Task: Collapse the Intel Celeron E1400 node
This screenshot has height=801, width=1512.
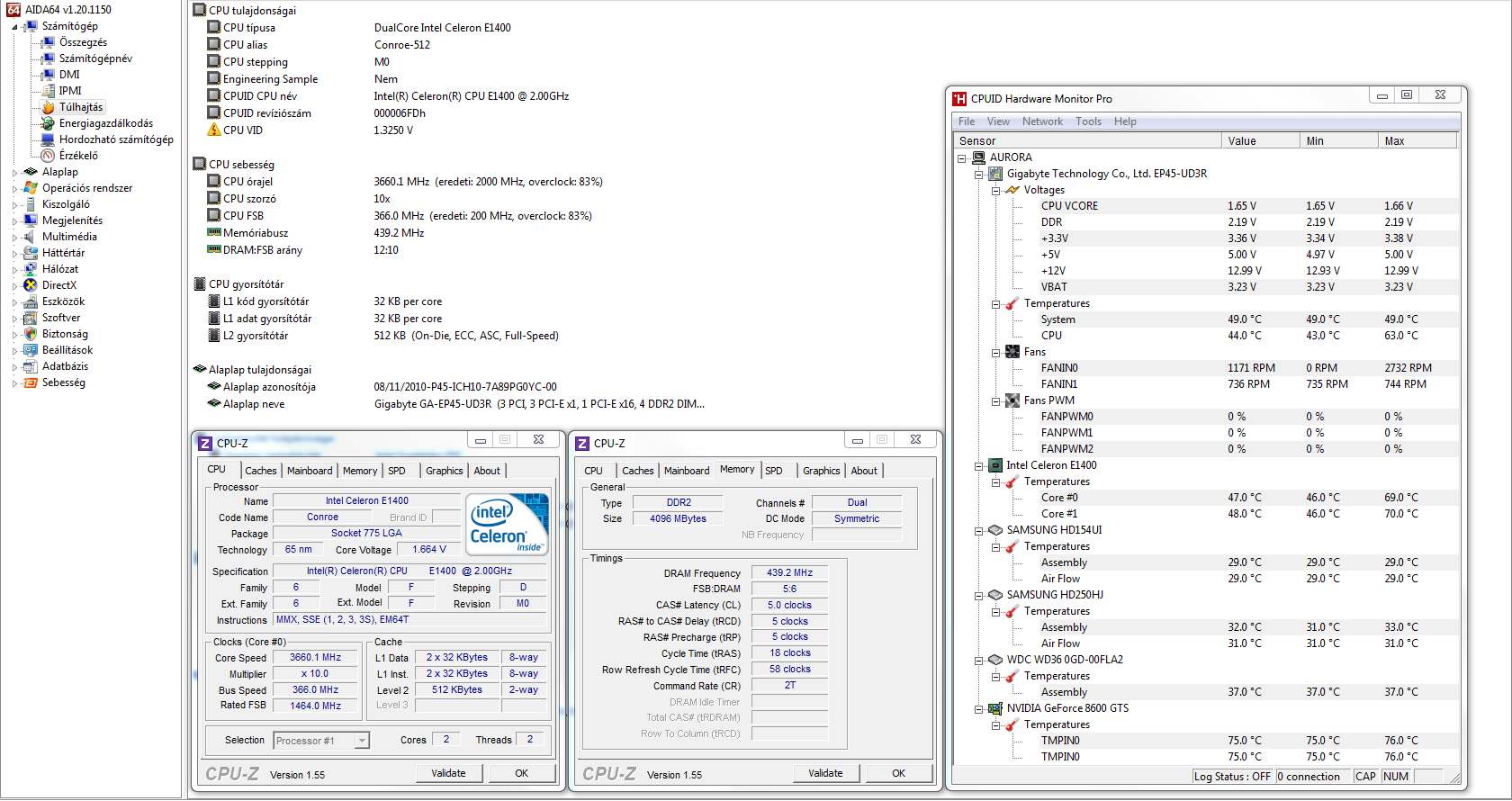Action: [x=979, y=465]
